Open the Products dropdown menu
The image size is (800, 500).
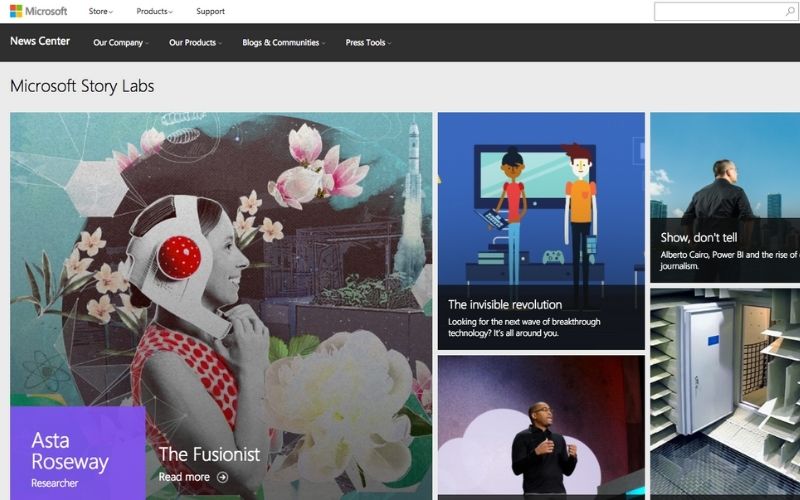coord(154,11)
